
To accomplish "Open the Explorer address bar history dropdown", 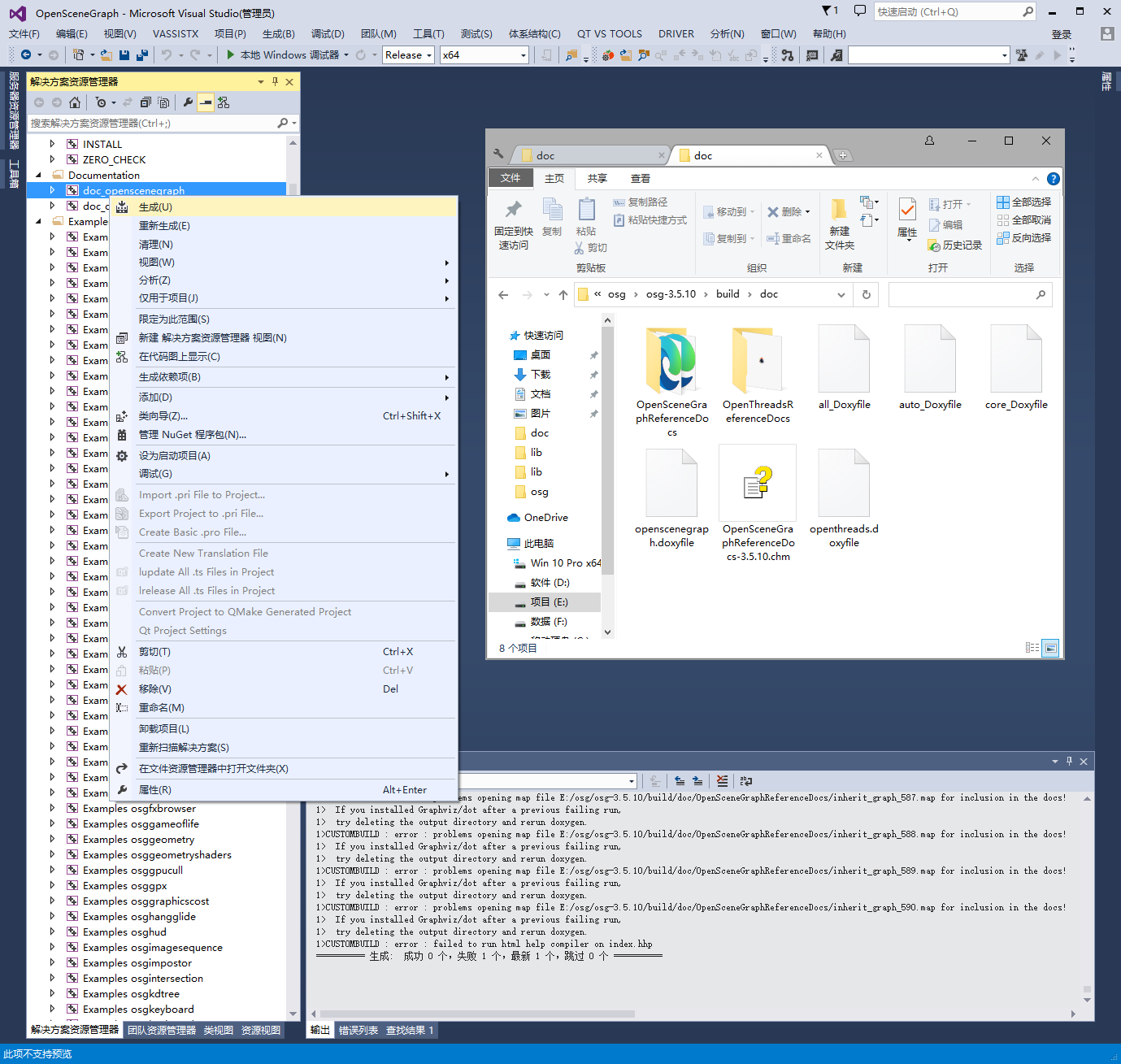I will pos(841,294).
